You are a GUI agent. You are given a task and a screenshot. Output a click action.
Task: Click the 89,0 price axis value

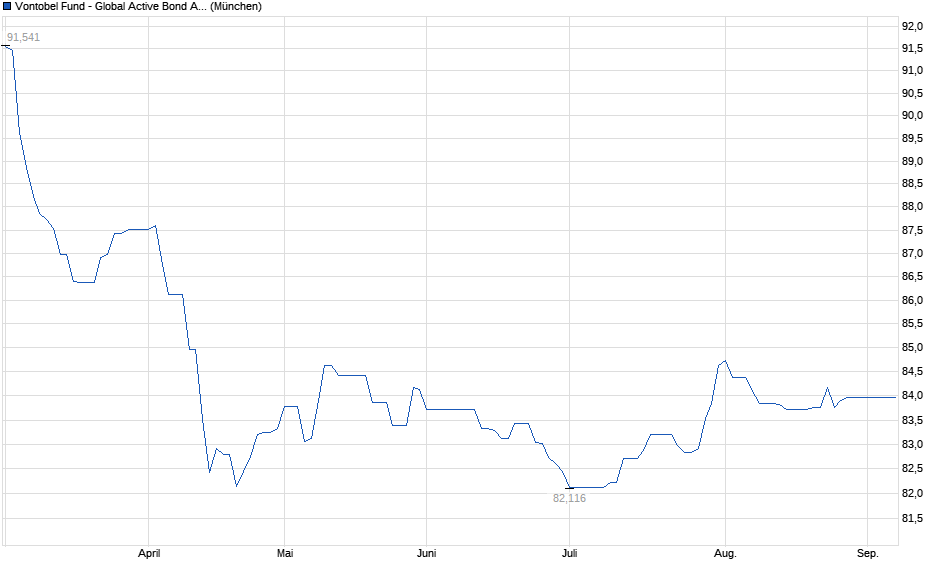(912, 161)
